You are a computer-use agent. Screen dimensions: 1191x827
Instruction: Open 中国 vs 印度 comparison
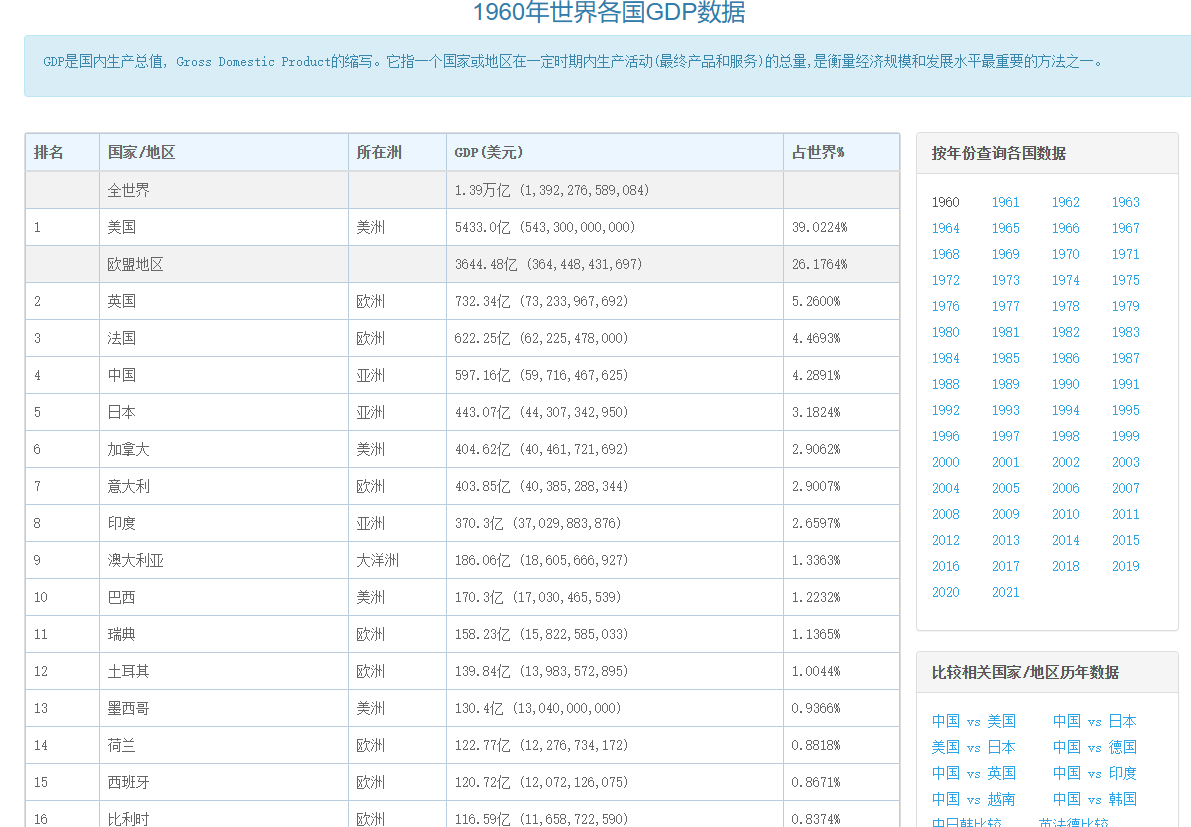point(1095,773)
